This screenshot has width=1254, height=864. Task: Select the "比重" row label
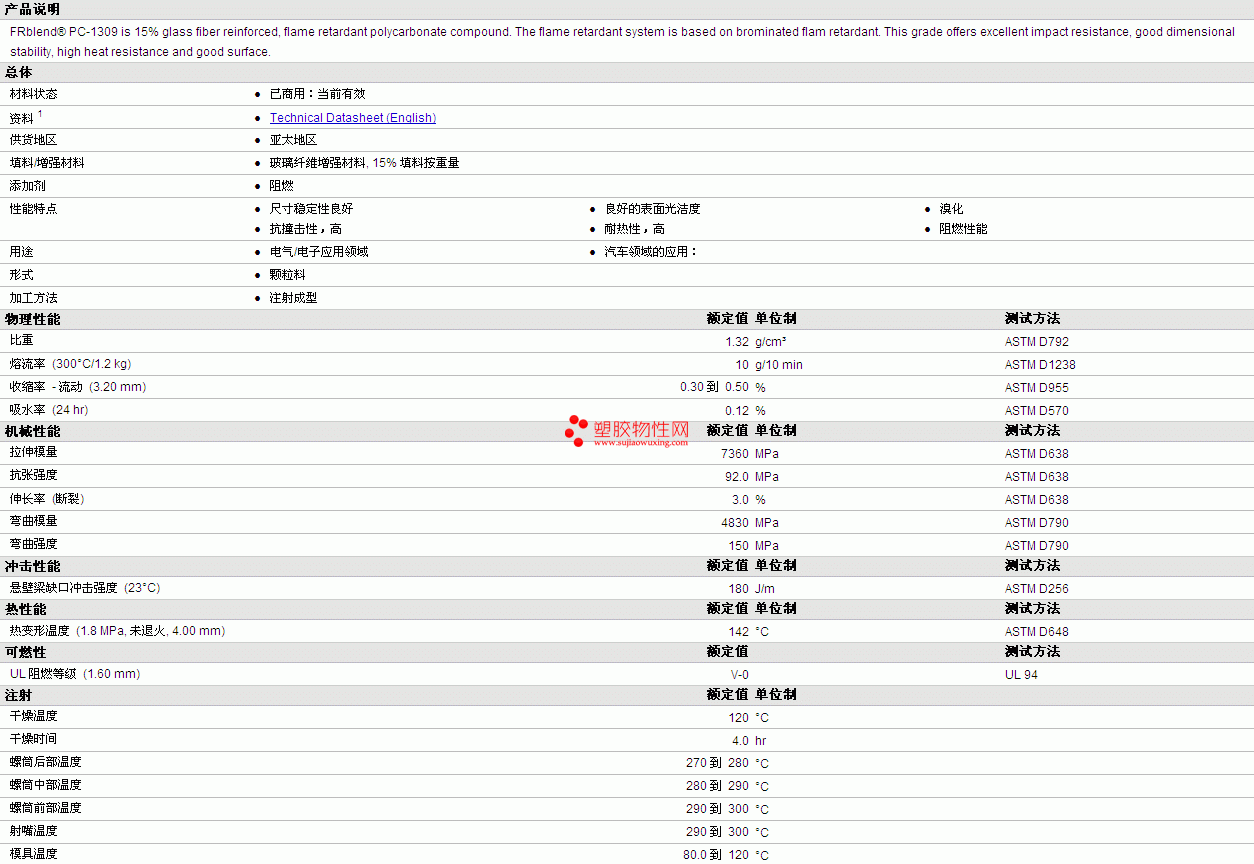[x=22, y=341]
